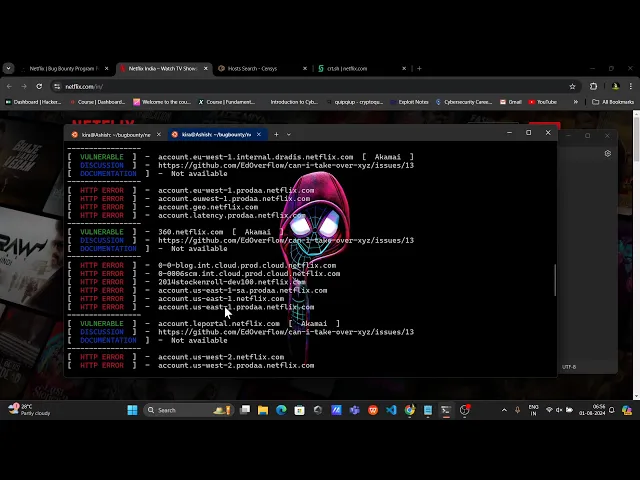Open Chrome profile avatar
The height and width of the screenshot is (480, 640).
point(616,87)
